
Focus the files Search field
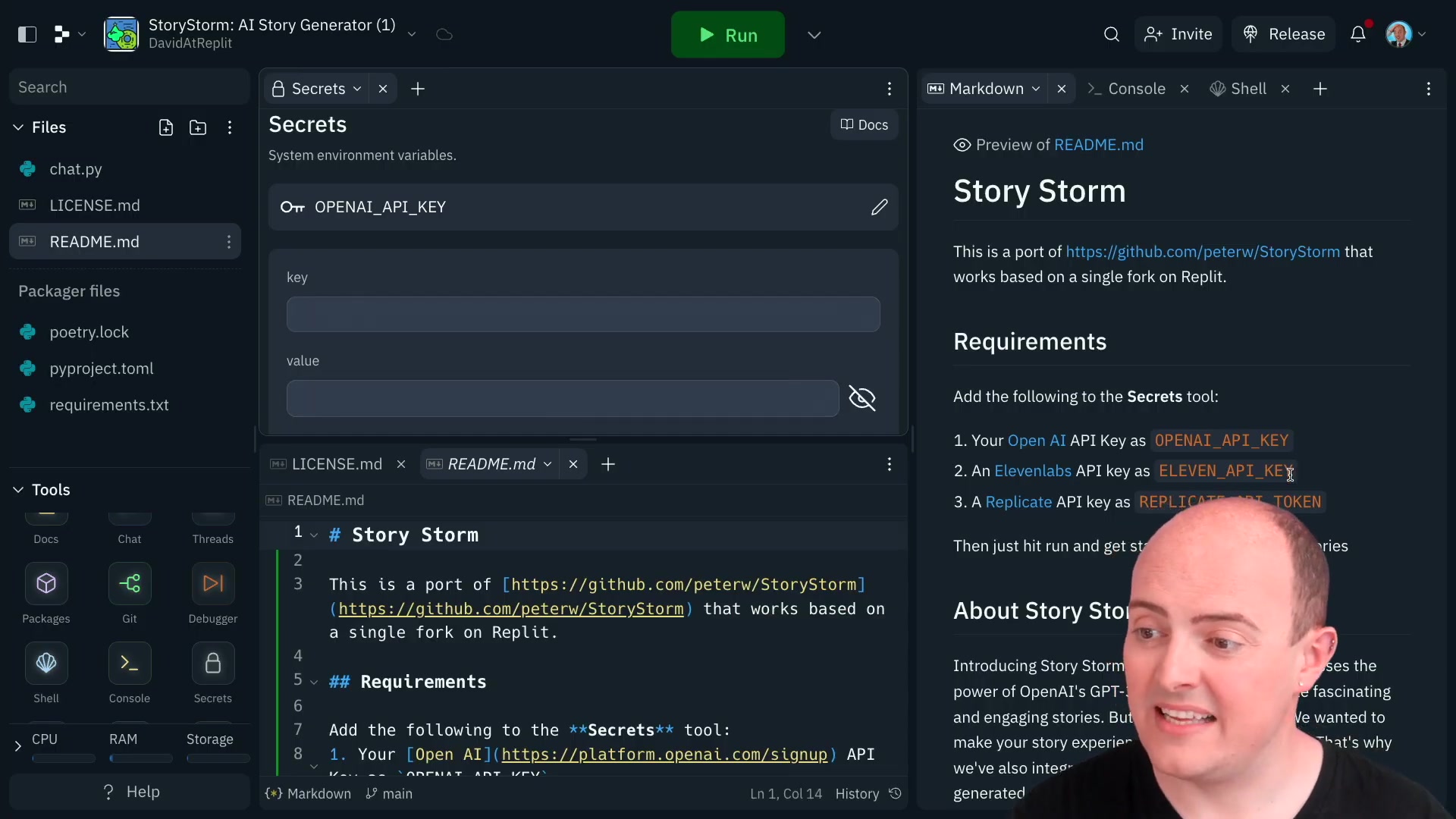click(x=130, y=87)
